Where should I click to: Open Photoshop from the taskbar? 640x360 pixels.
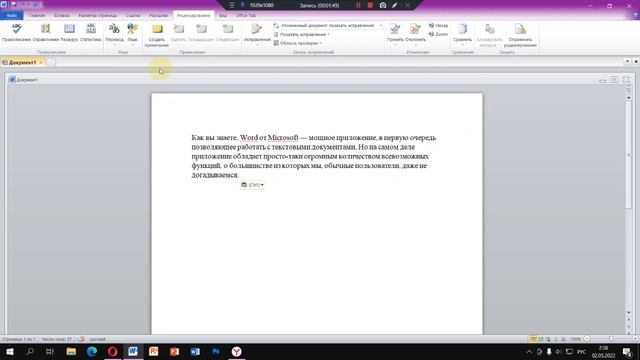click(216, 351)
